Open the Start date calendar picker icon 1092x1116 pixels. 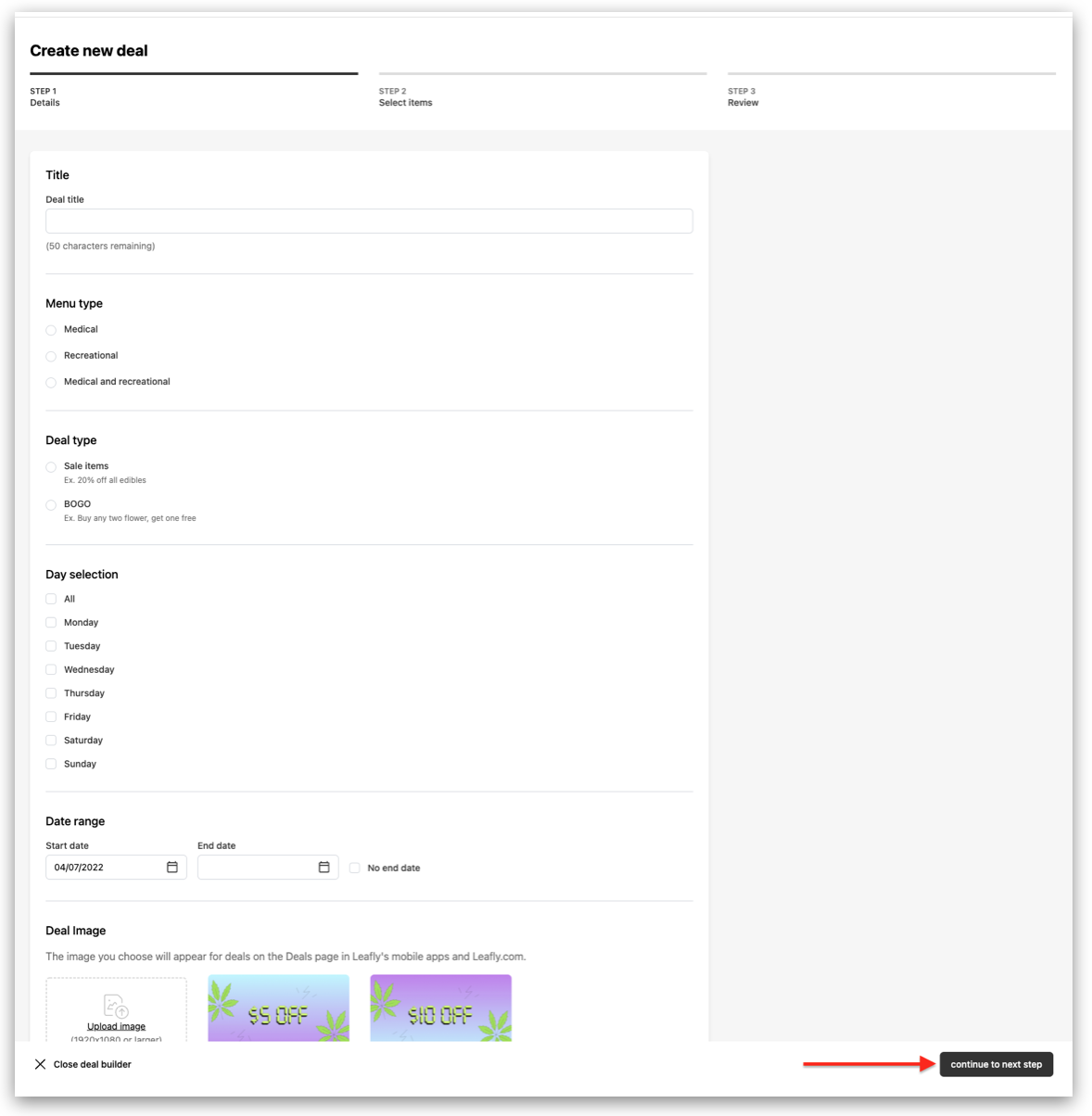coord(172,867)
